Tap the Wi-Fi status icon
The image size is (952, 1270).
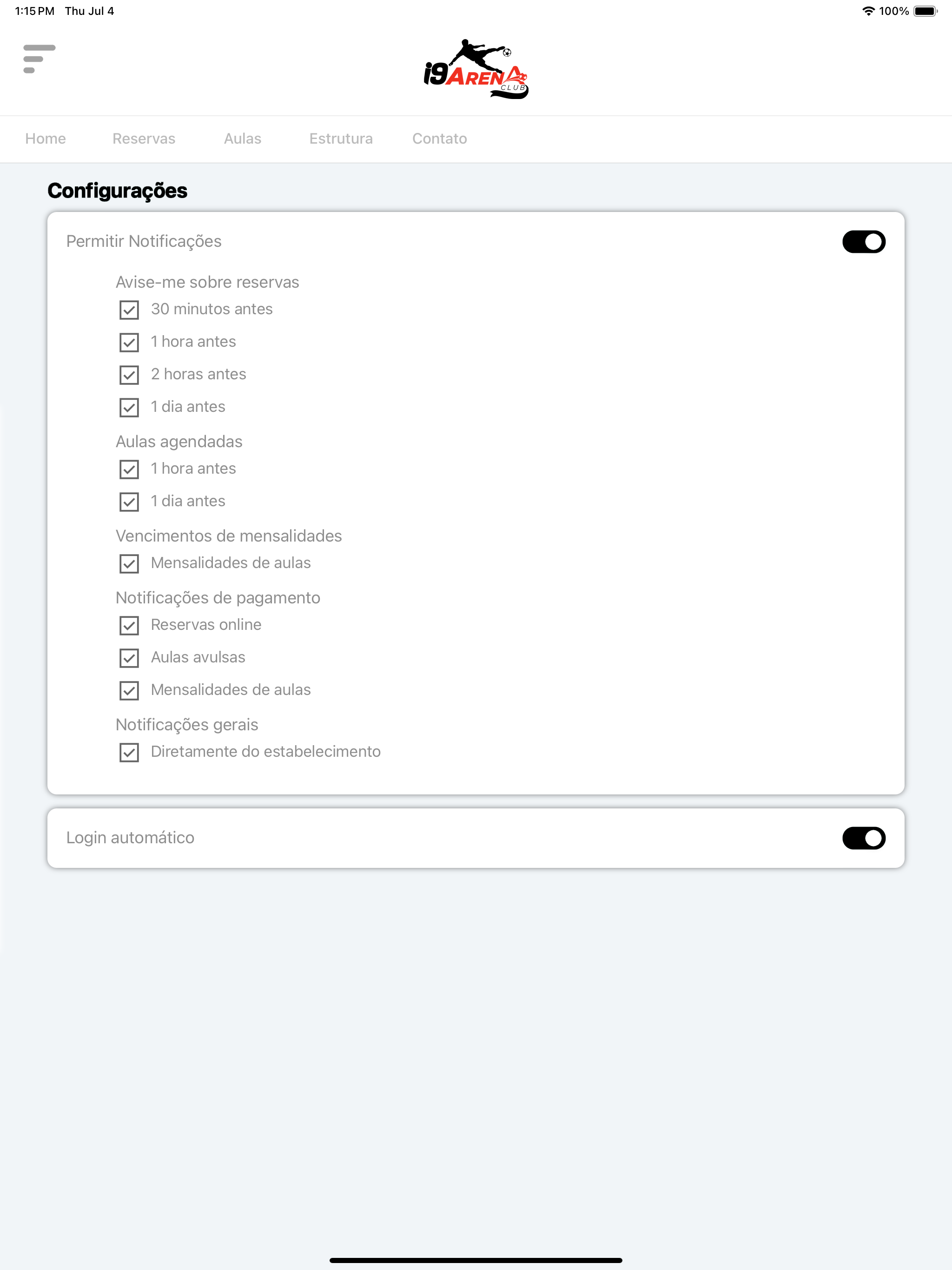[868, 11]
